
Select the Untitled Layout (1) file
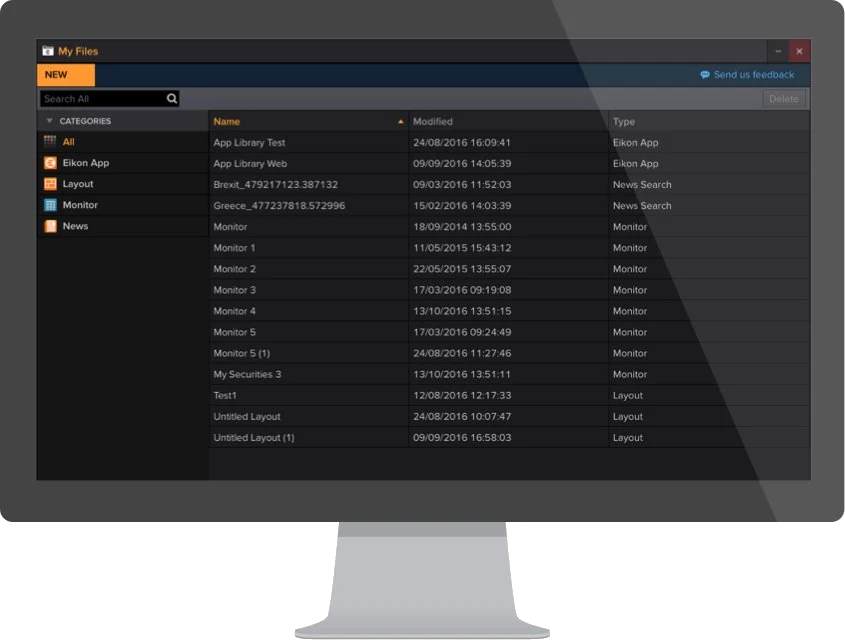254,437
